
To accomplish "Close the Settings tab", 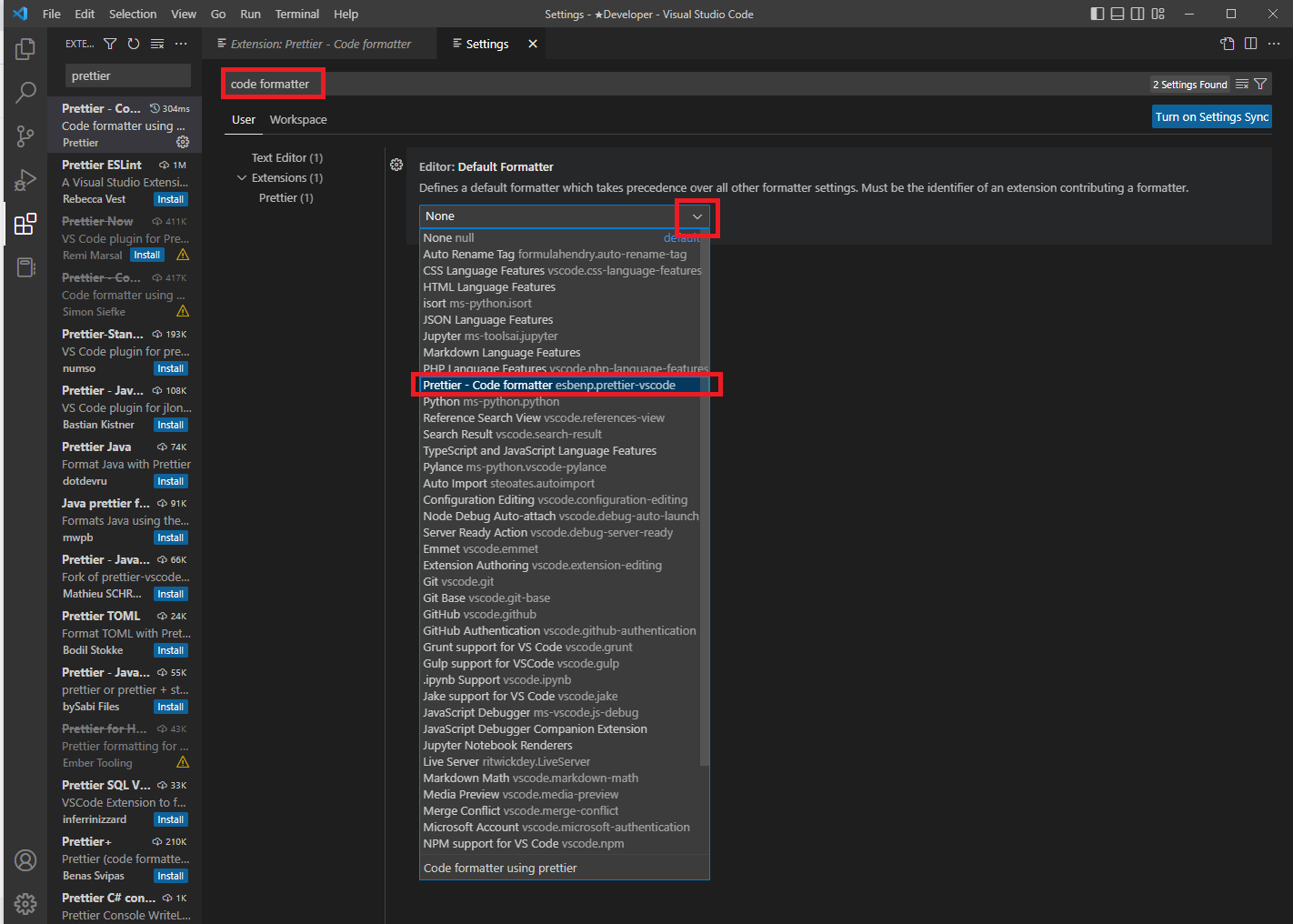I will pyautogui.click(x=533, y=44).
